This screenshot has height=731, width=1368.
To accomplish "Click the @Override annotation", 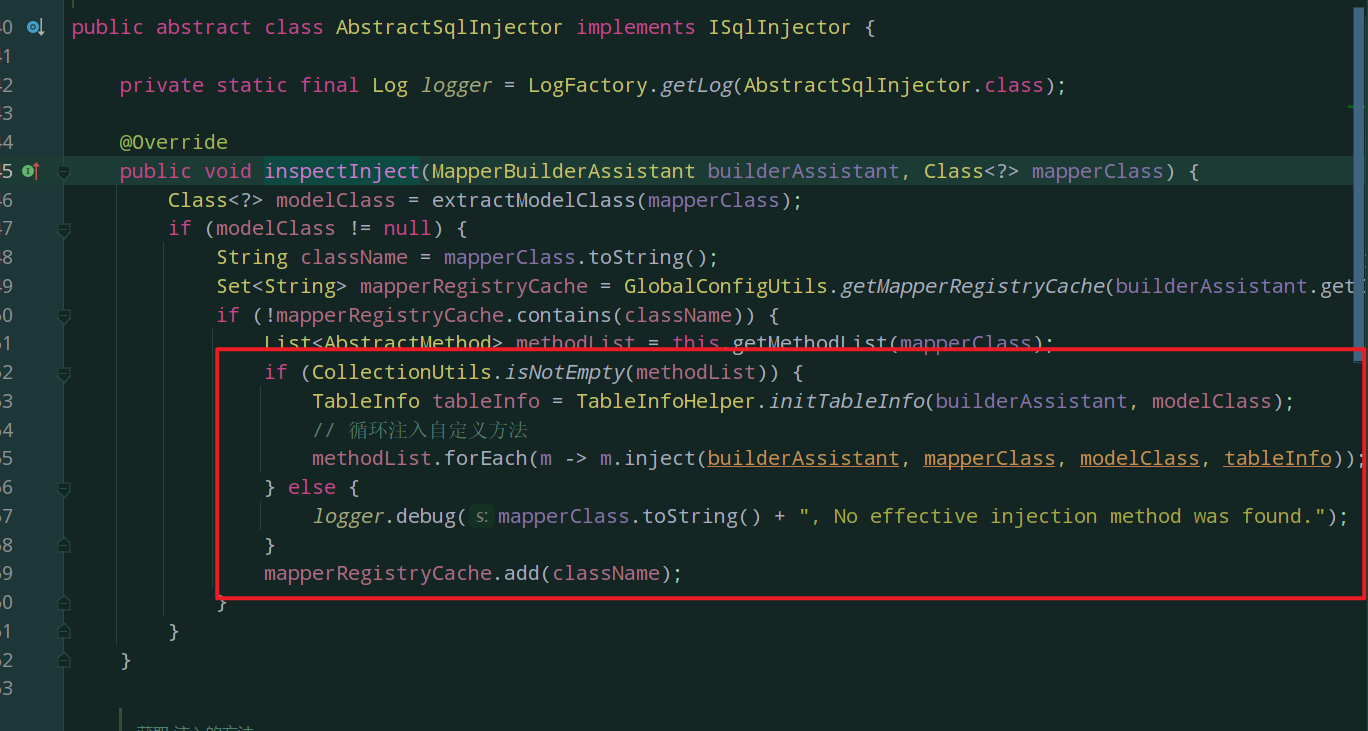I will 174,142.
